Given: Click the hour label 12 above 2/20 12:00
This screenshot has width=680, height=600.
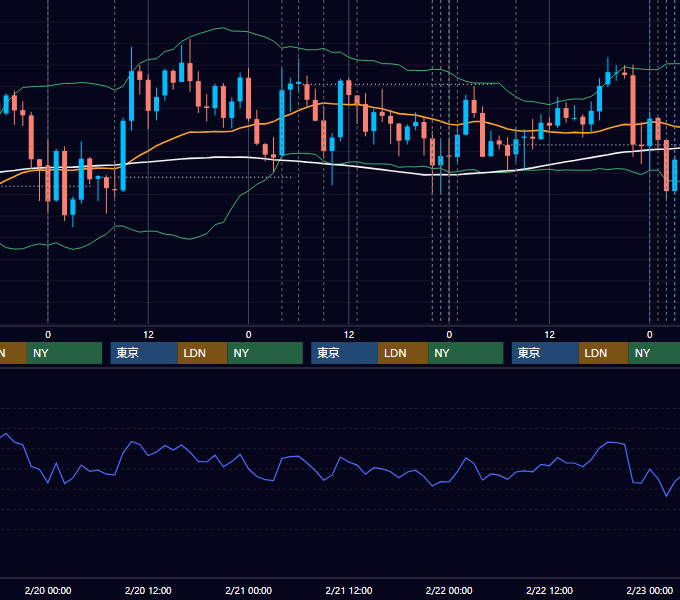Looking at the screenshot, I should coord(148,335).
